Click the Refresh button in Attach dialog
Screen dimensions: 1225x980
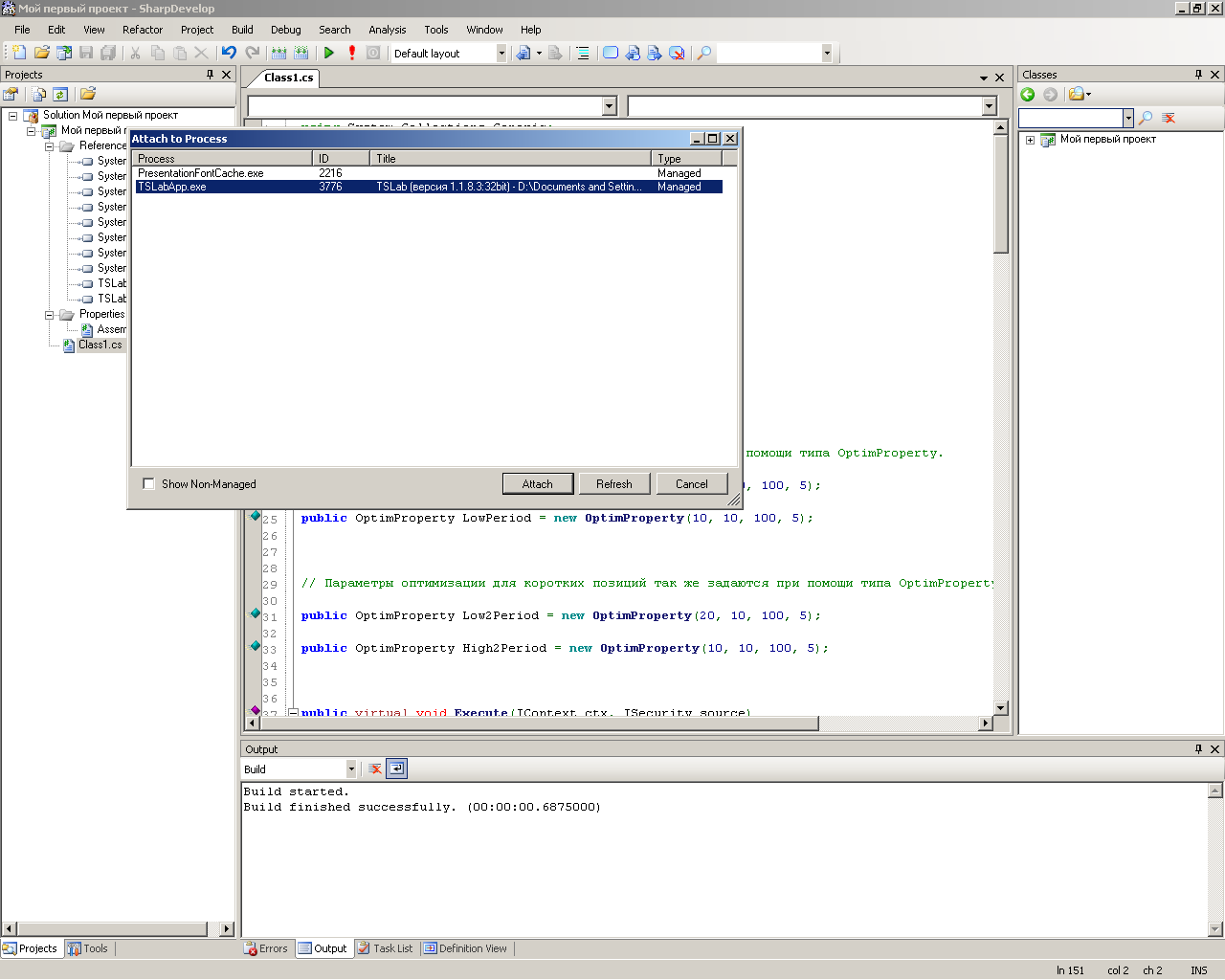click(613, 484)
